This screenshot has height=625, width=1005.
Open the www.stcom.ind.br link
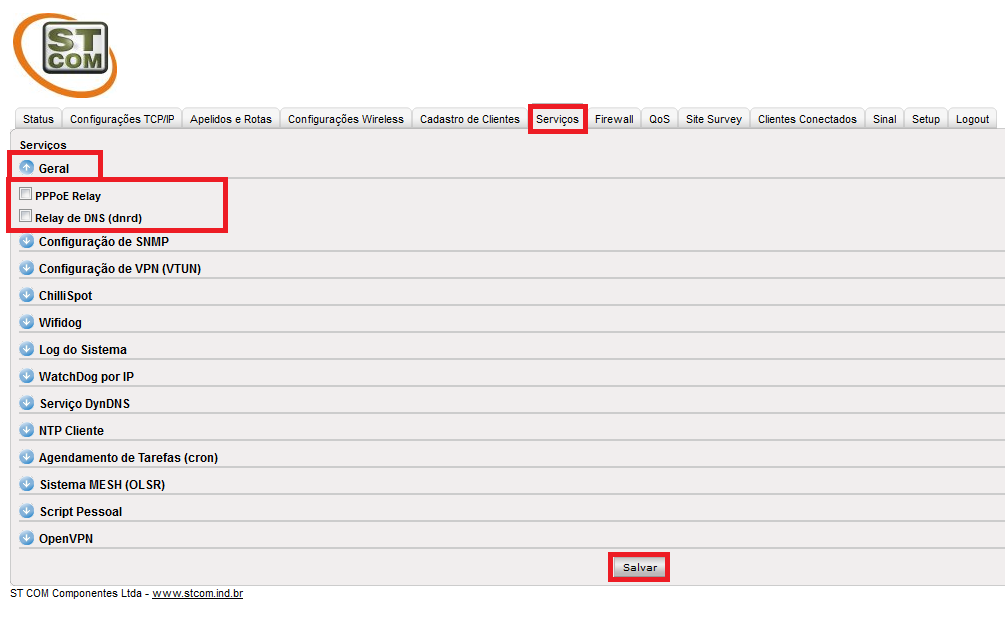(197, 594)
